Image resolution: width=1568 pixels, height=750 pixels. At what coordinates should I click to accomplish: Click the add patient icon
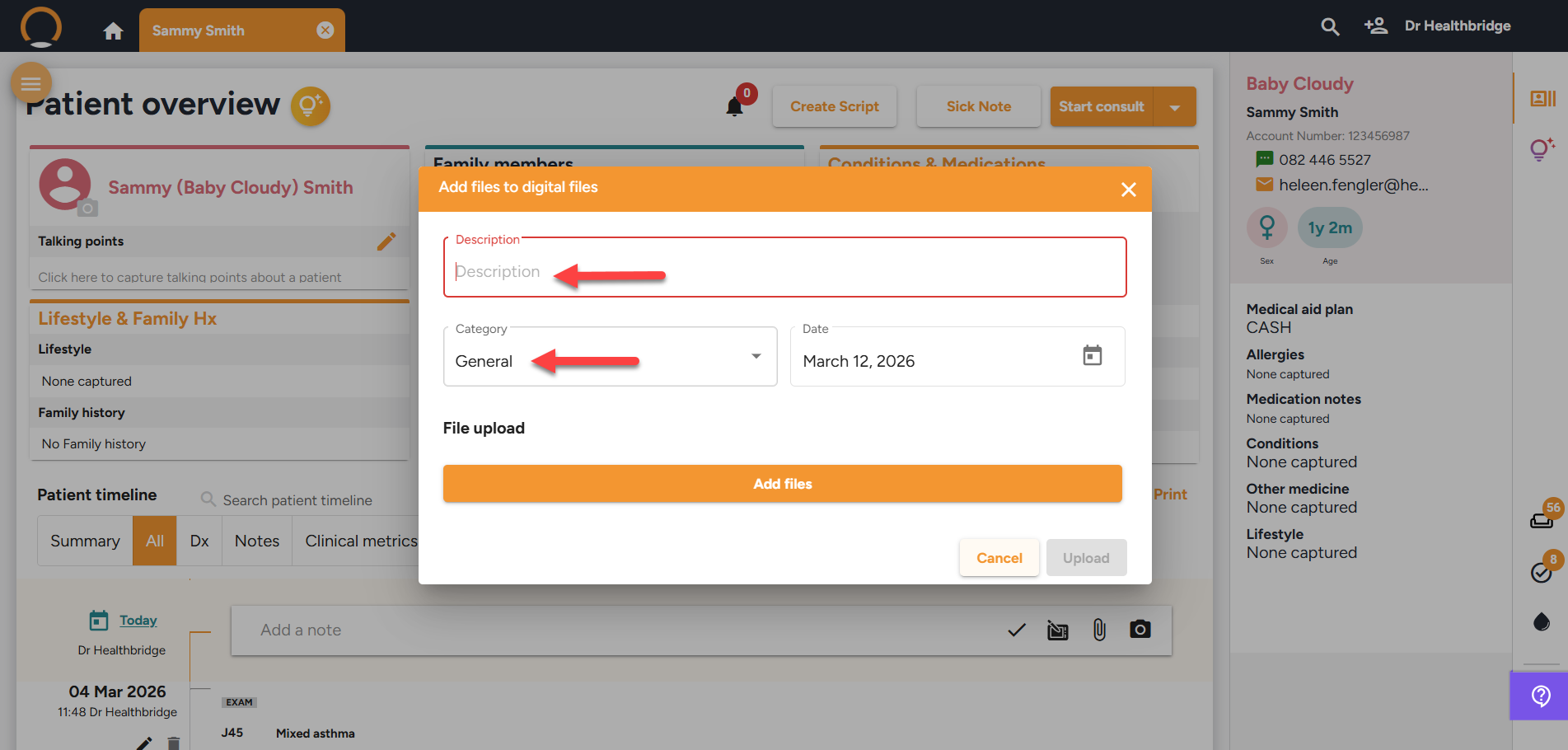pos(1375,26)
